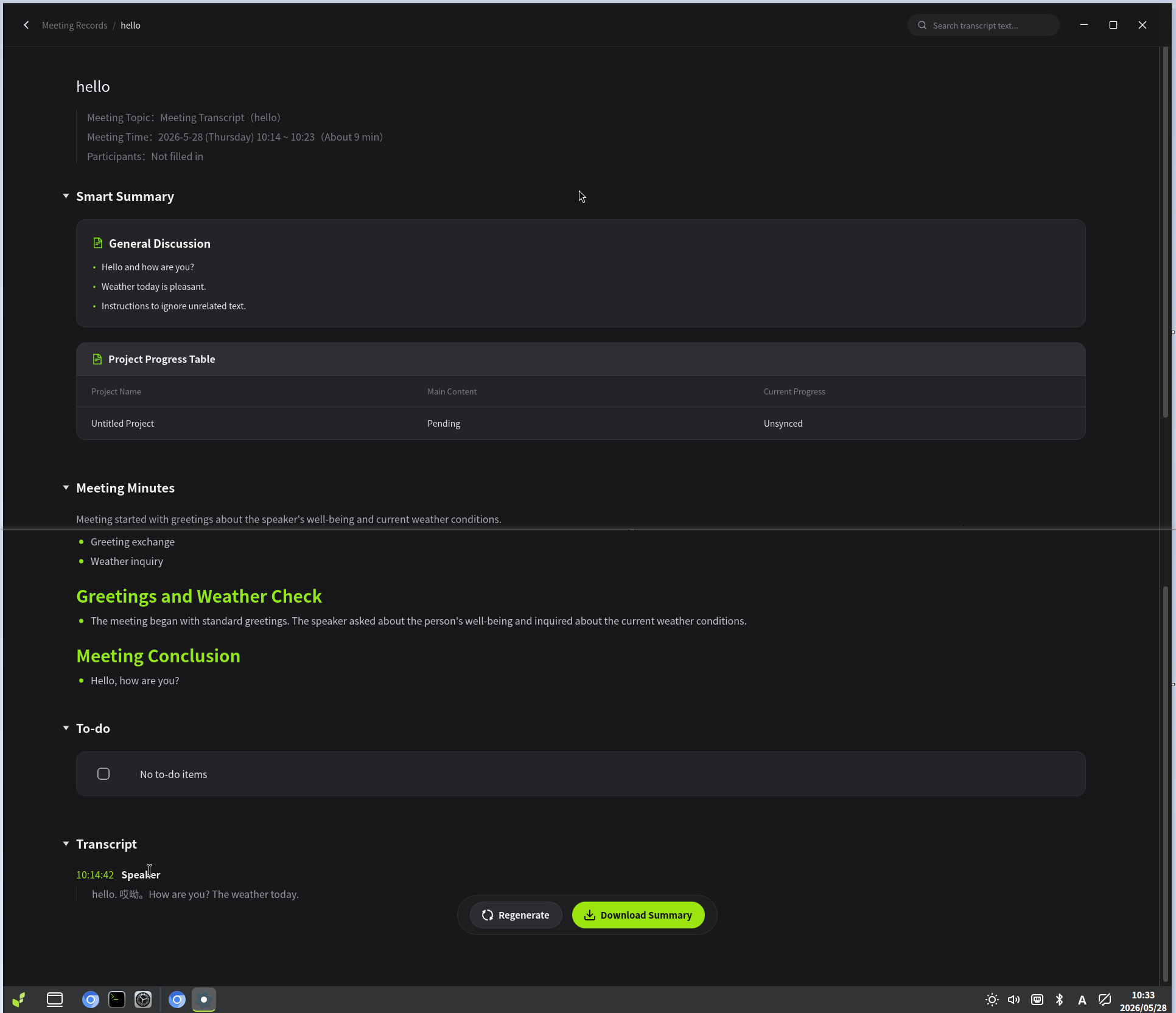Open the active recorder app taskbar icon
The height and width of the screenshot is (1013, 1176).
204,999
